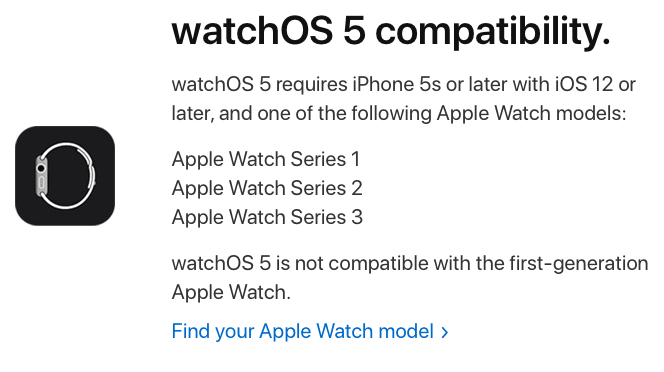Click the watchOS 5 compatibility heading
664x372 pixels.
(391, 31)
